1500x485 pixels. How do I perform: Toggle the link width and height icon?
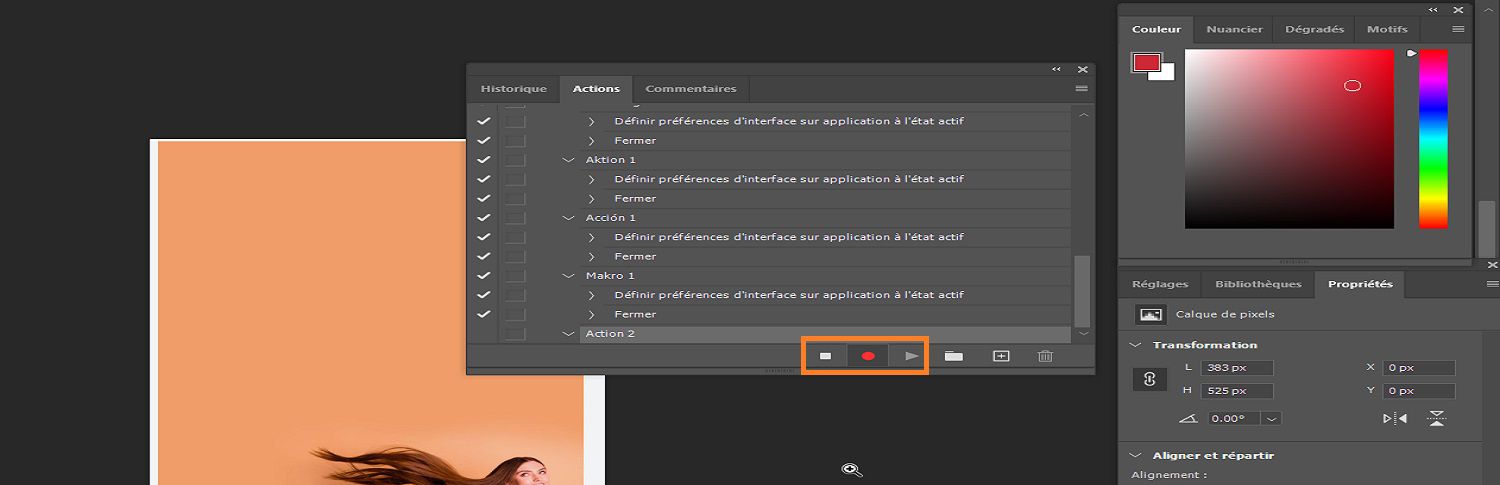pos(1150,379)
